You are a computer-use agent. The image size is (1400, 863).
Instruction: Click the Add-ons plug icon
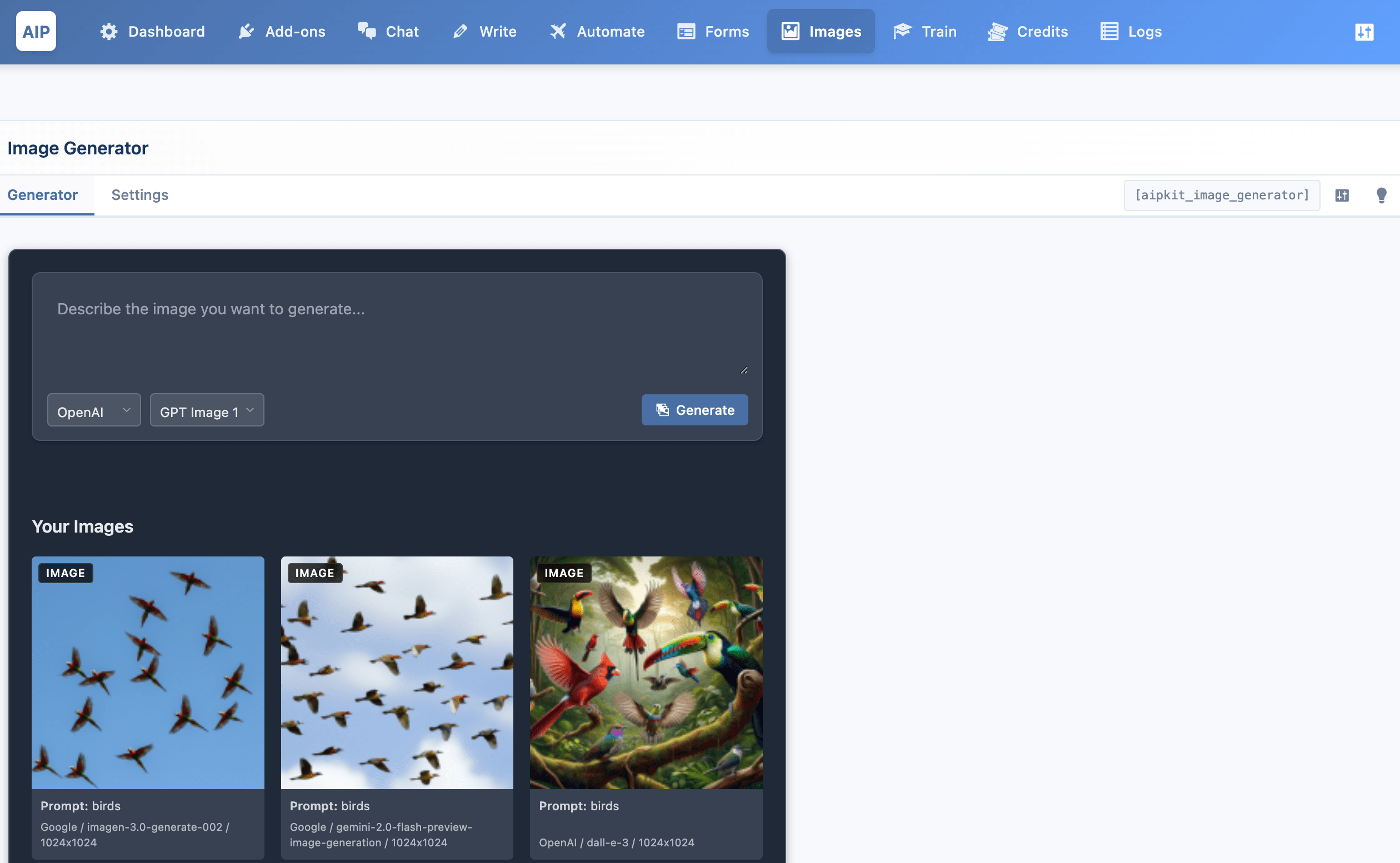click(246, 32)
